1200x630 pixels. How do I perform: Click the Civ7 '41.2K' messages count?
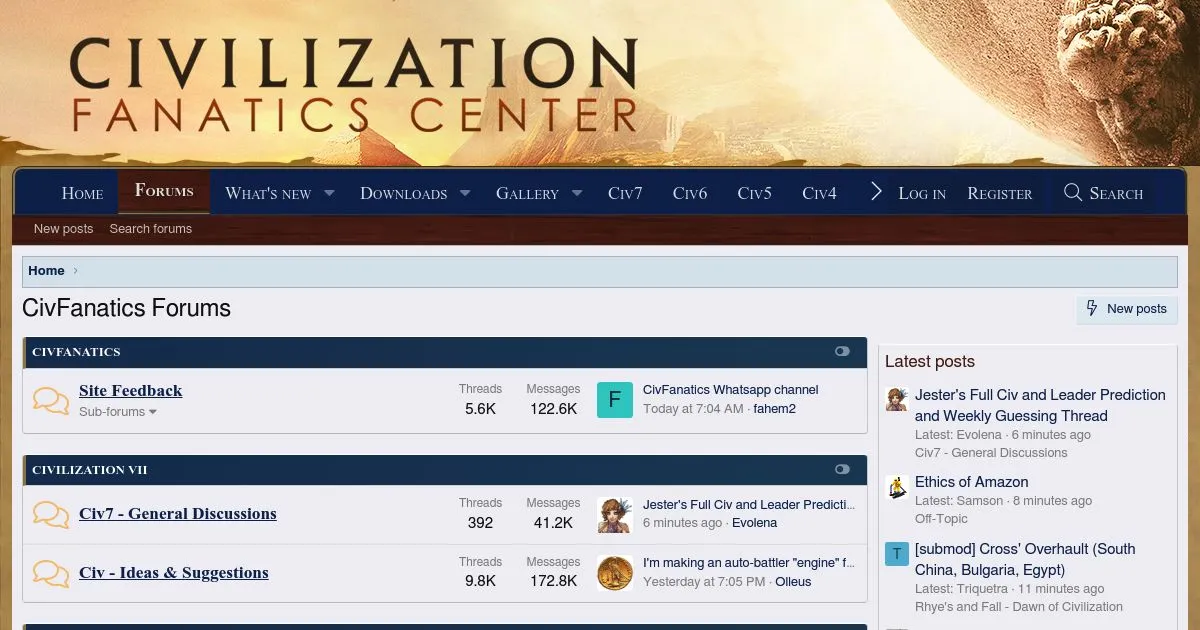(x=553, y=523)
